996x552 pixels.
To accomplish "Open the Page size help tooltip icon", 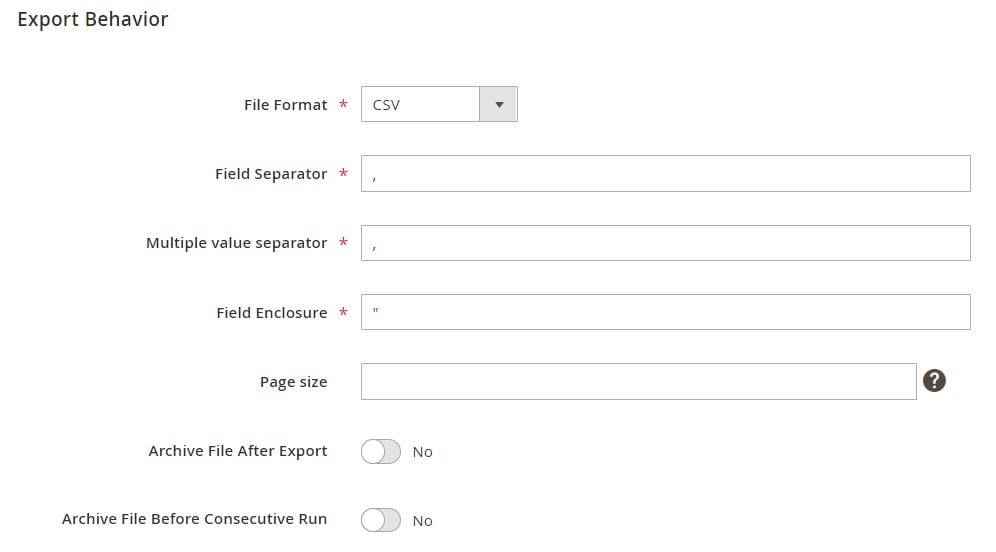I will click(934, 380).
